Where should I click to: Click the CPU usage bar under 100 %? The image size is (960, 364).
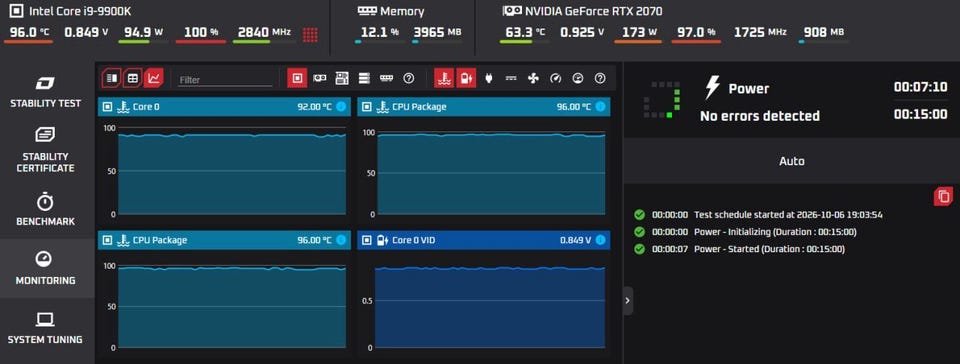coord(201,42)
